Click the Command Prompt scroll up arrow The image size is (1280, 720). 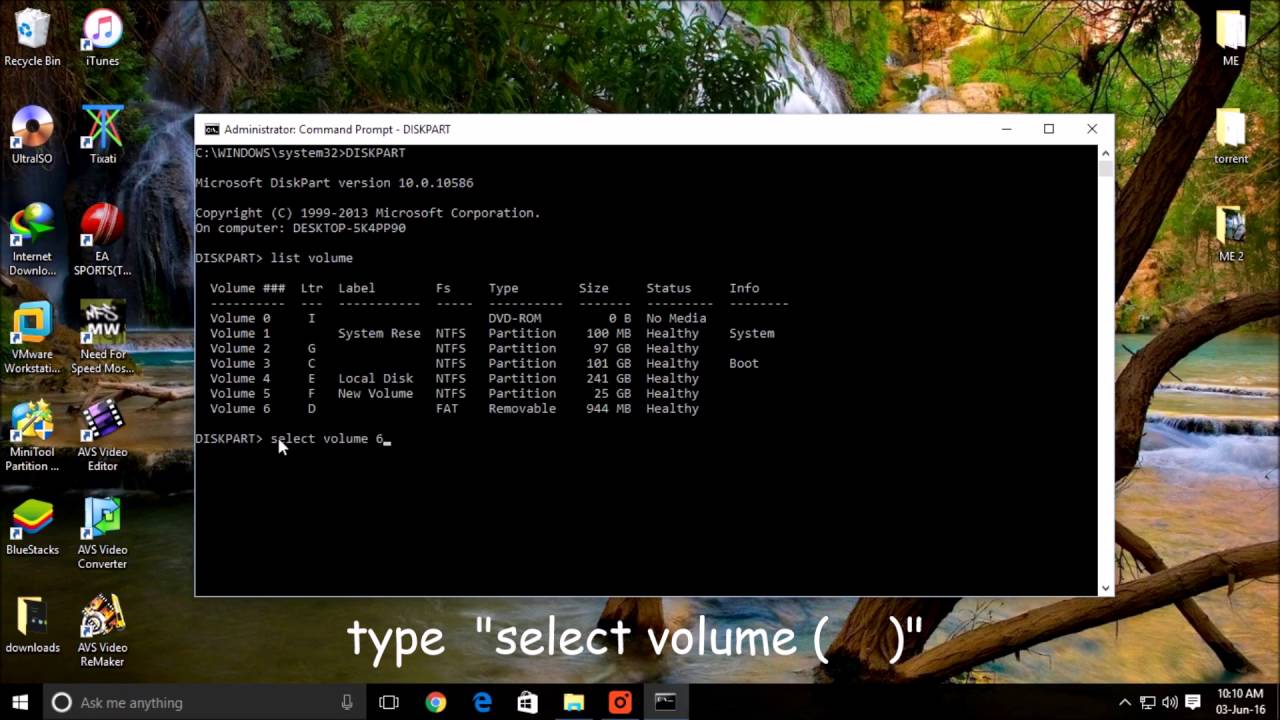(x=1105, y=153)
